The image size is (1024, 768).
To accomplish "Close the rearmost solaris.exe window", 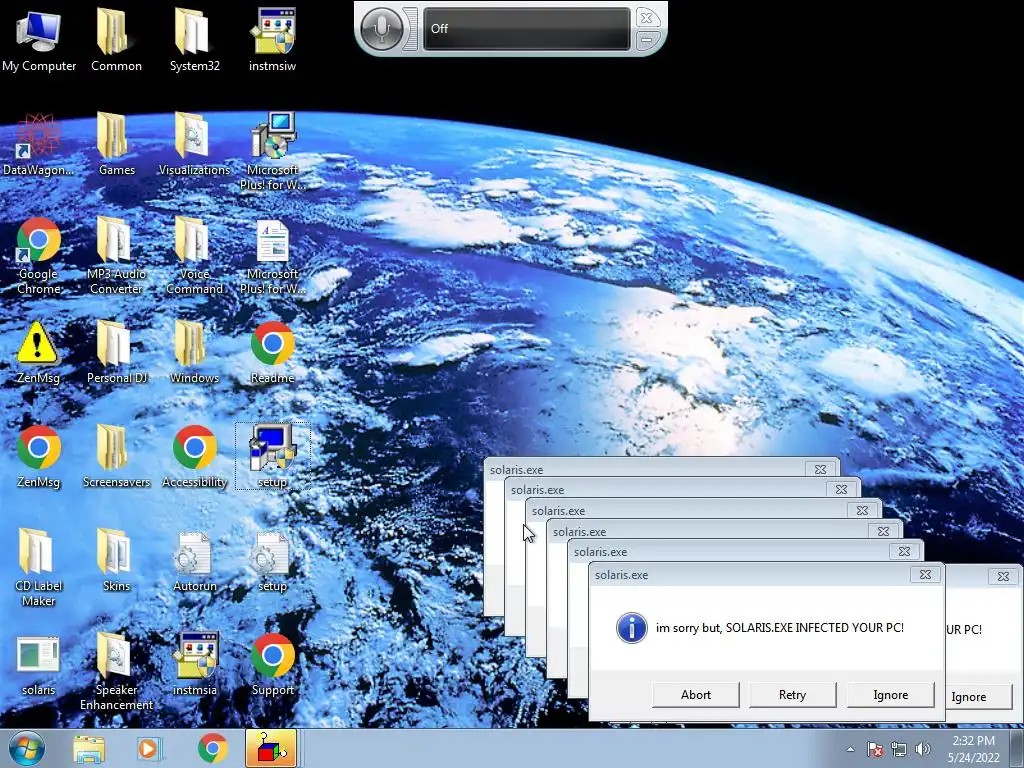I will [x=820, y=469].
